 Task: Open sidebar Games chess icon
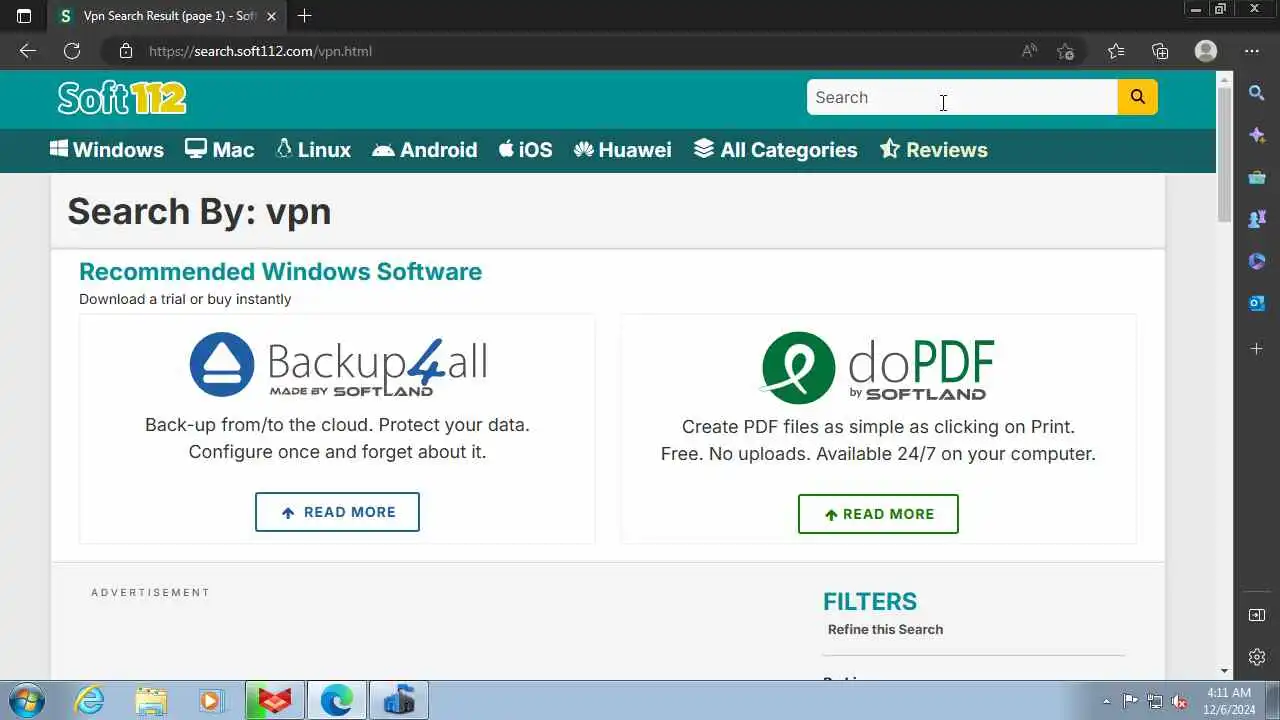point(1257,219)
